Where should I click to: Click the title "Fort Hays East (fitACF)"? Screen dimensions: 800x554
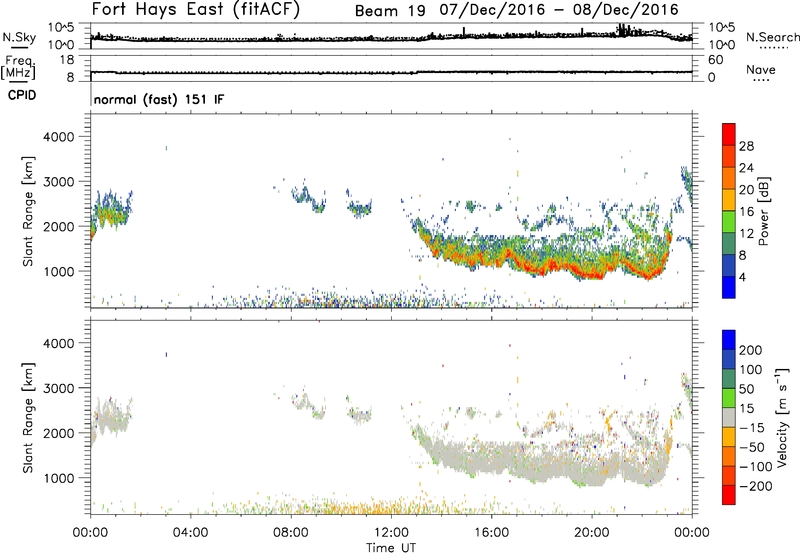point(196,9)
